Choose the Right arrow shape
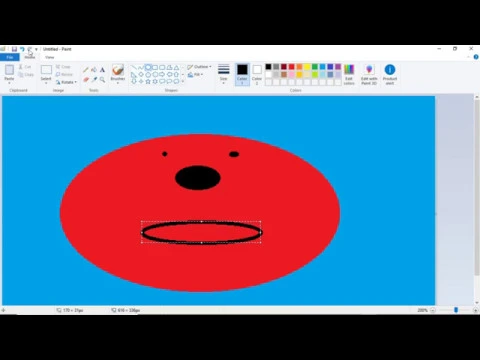This screenshot has width=480, height=360. point(162,75)
